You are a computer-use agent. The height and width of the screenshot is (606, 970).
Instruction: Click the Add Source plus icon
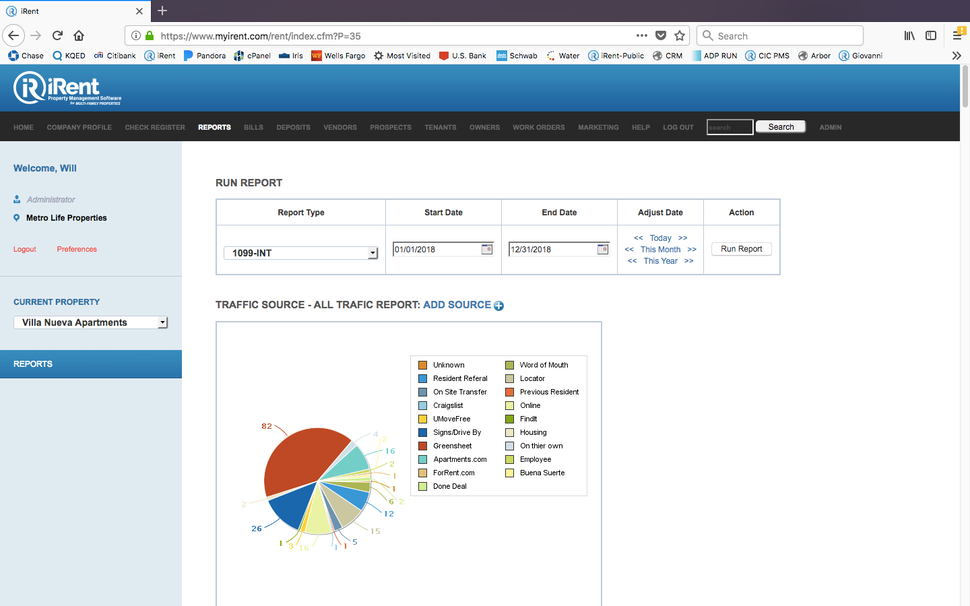pos(499,305)
